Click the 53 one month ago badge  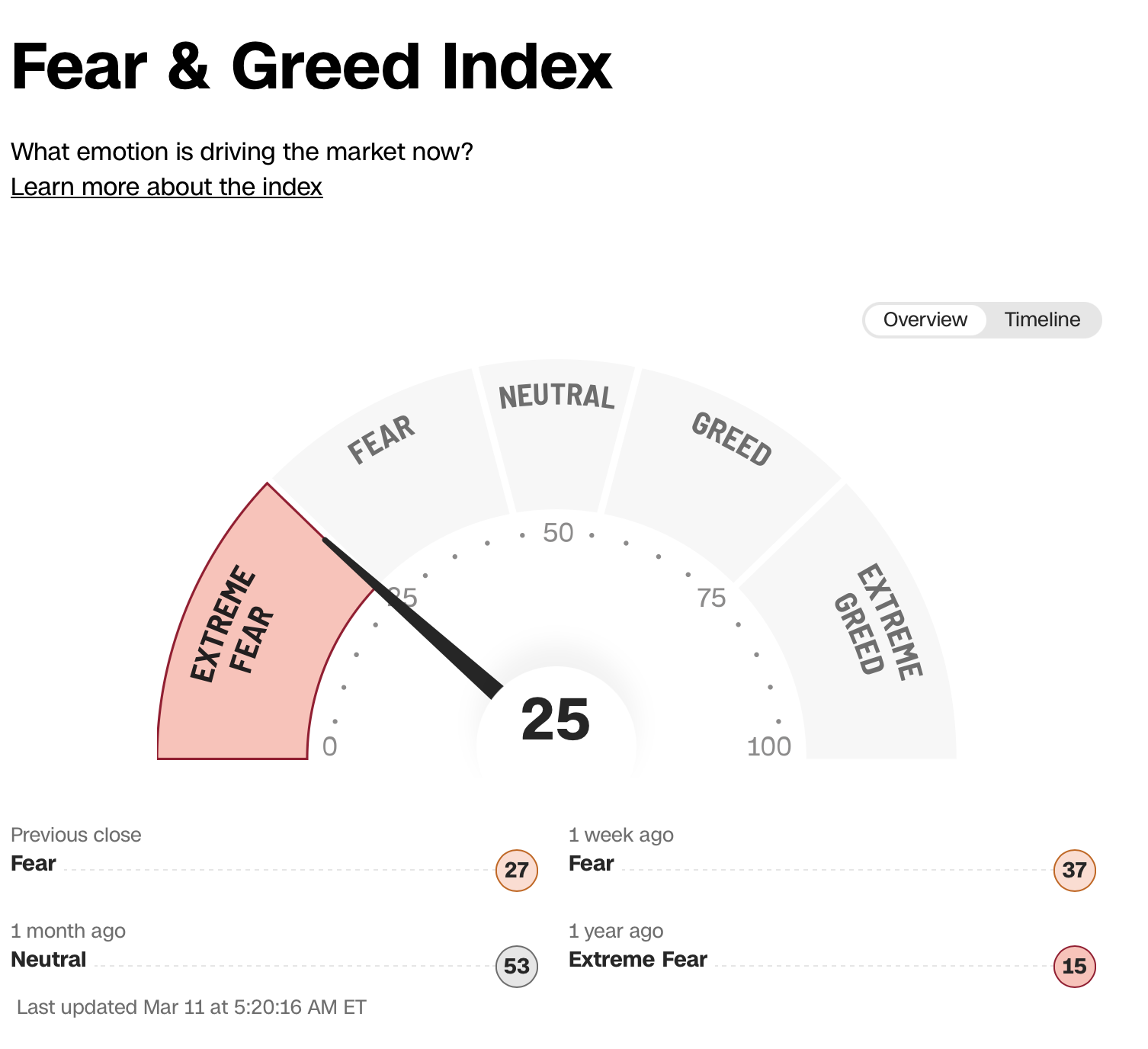tap(516, 966)
